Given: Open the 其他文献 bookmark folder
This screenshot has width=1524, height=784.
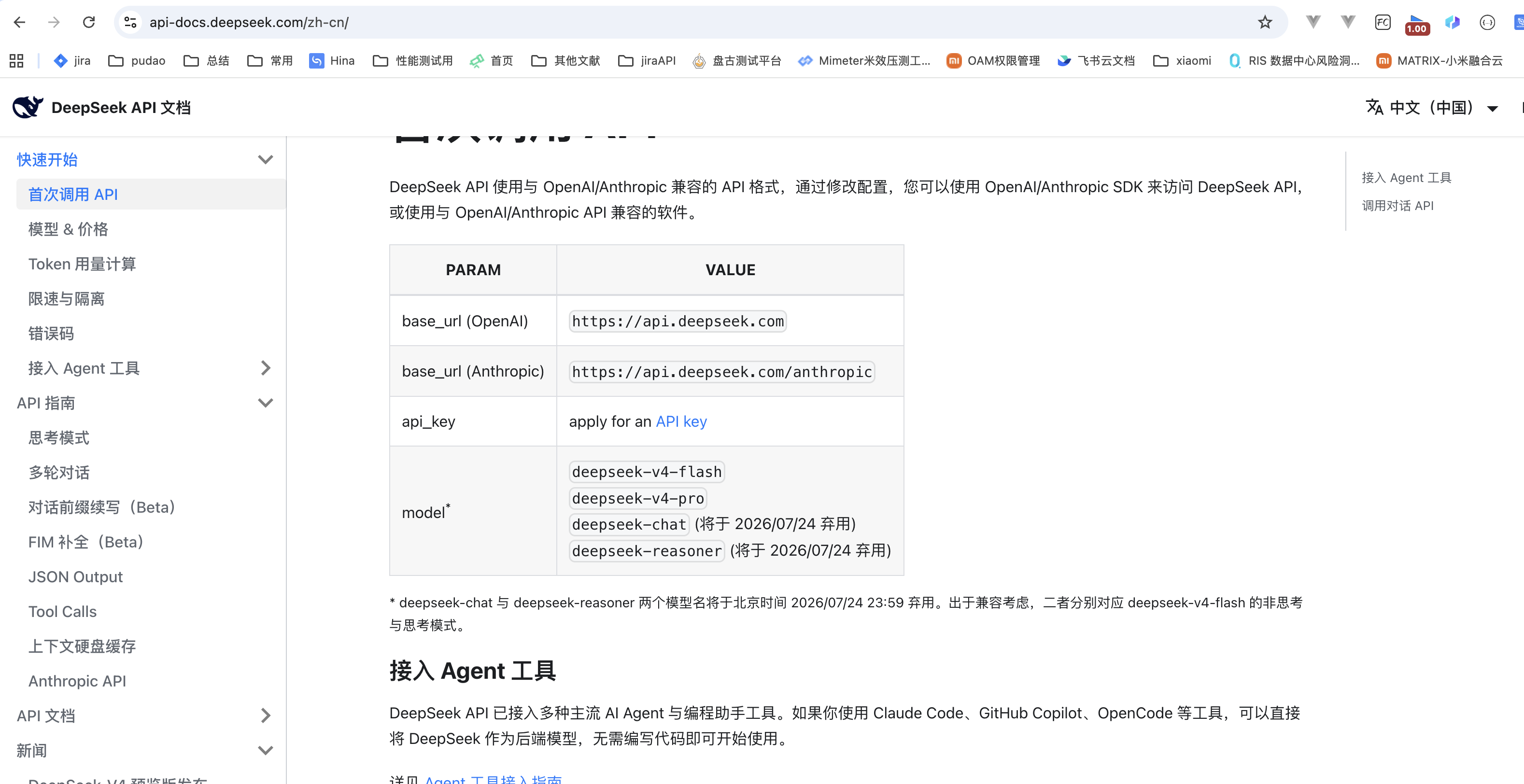Looking at the screenshot, I should [x=565, y=60].
